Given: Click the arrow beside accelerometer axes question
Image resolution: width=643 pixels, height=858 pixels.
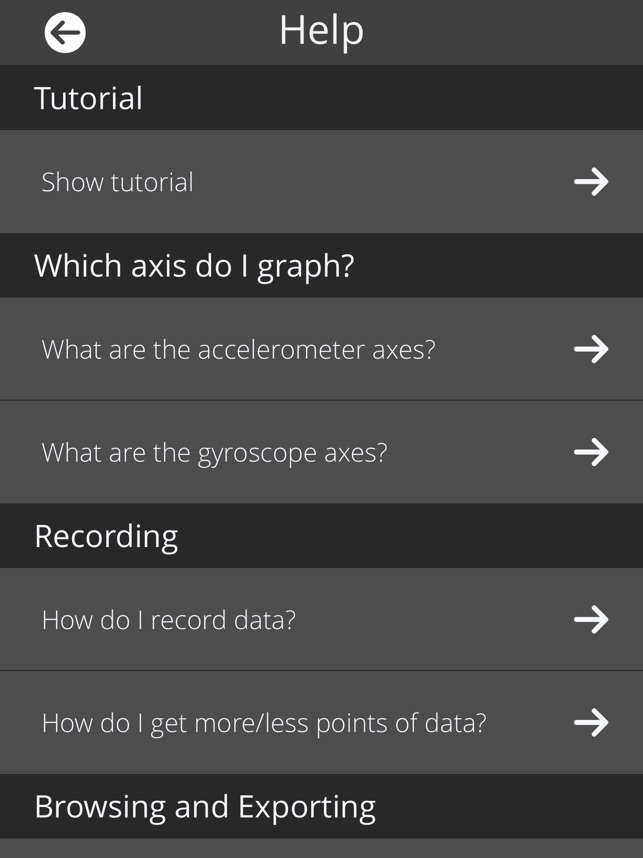Looking at the screenshot, I should pyautogui.click(x=592, y=349).
